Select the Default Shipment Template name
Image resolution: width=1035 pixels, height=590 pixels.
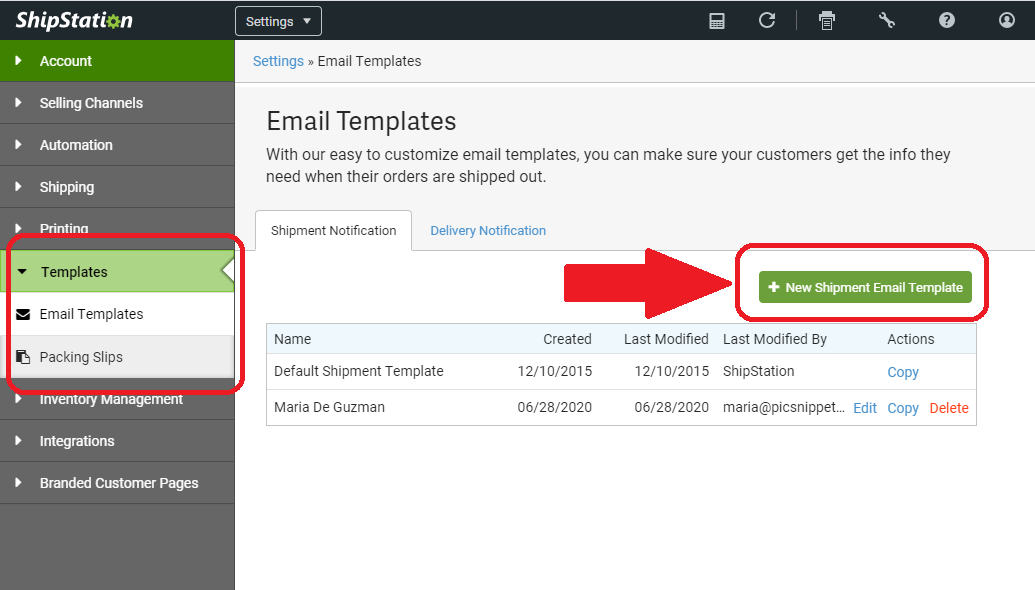click(358, 371)
